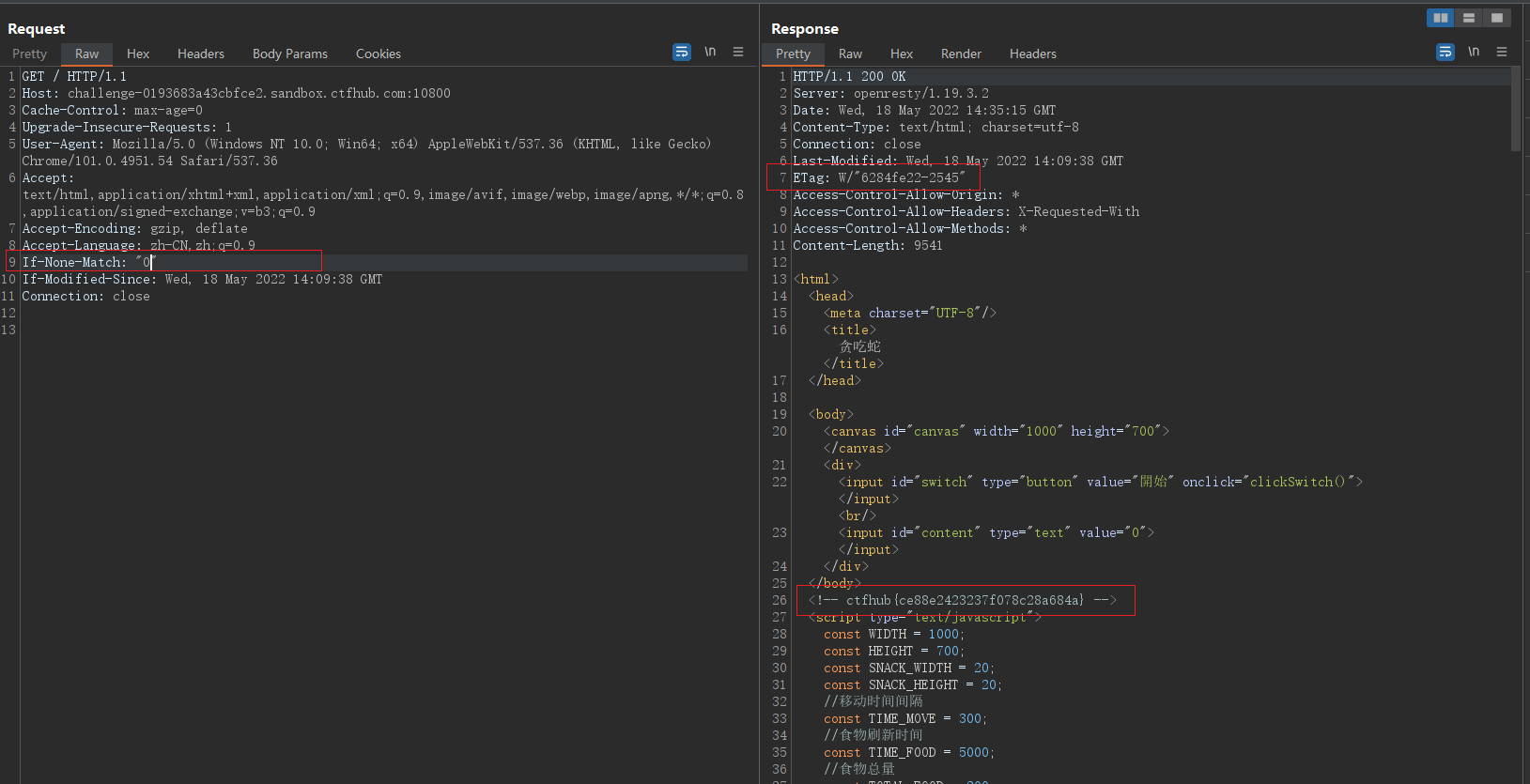Open the Request Cookies tab

(379, 54)
